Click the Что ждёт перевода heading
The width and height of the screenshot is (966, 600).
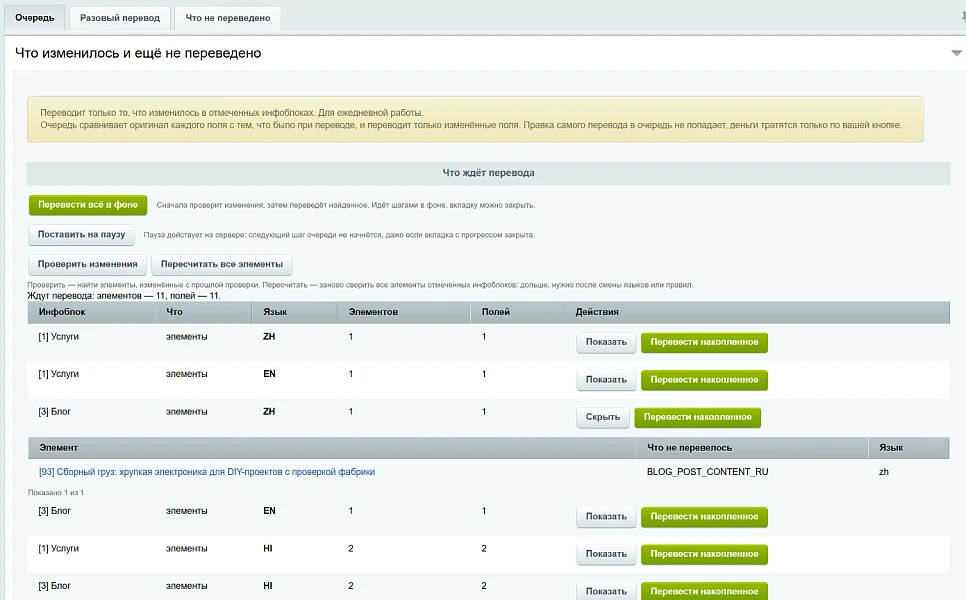(x=489, y=173)
